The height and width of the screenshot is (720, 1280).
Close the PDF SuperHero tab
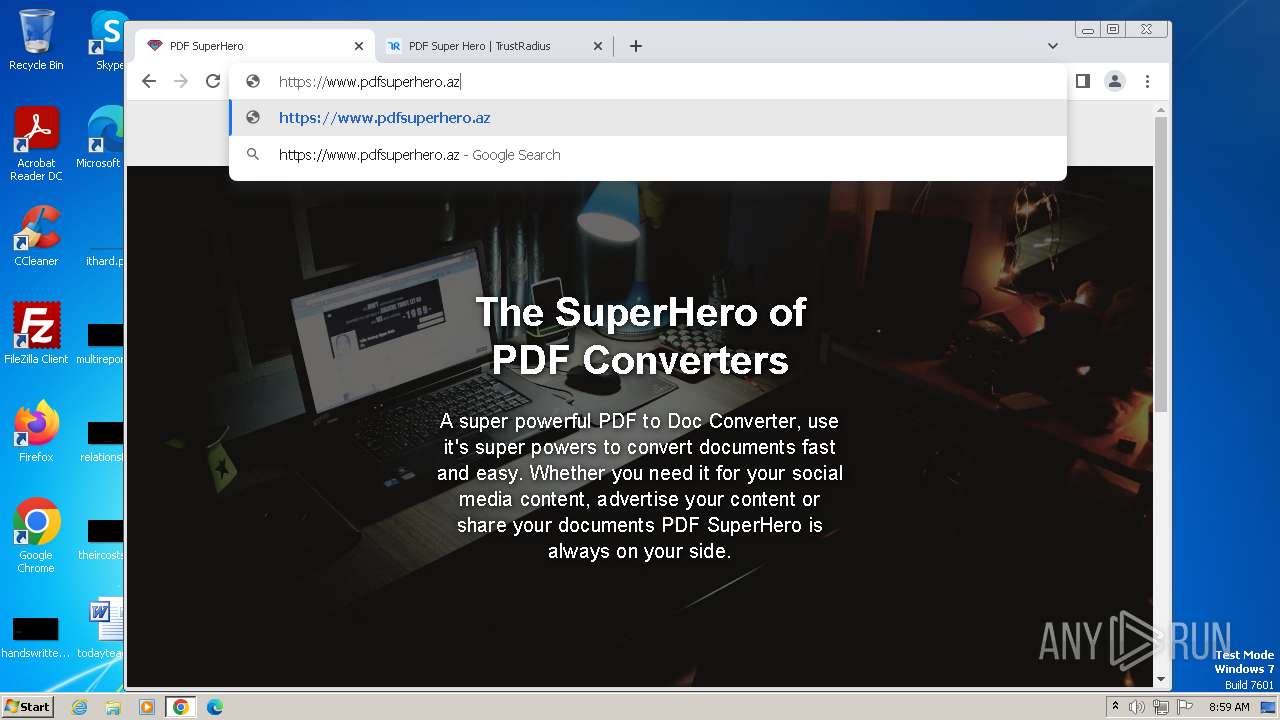tap(359, 46)
